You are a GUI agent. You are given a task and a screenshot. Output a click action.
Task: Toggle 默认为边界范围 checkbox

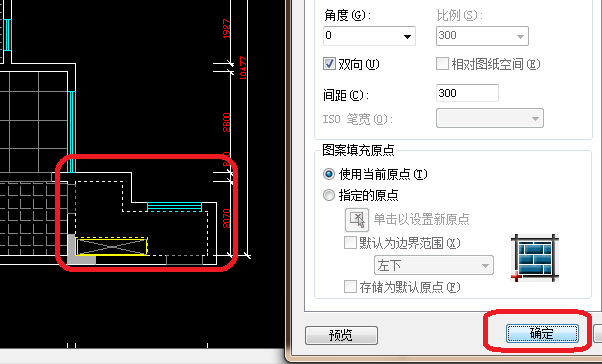pyautogui.click(x=350, y=243)
